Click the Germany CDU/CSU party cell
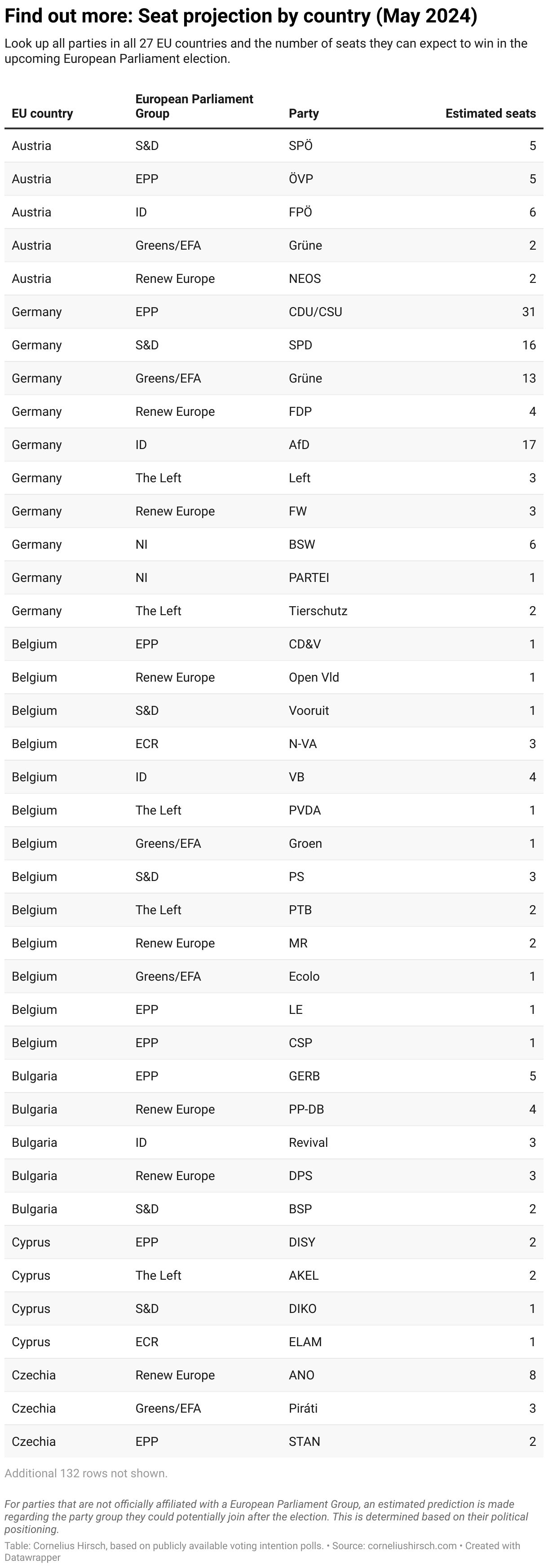The height and width of the screenshot is (1568, 548). (315, 312)
